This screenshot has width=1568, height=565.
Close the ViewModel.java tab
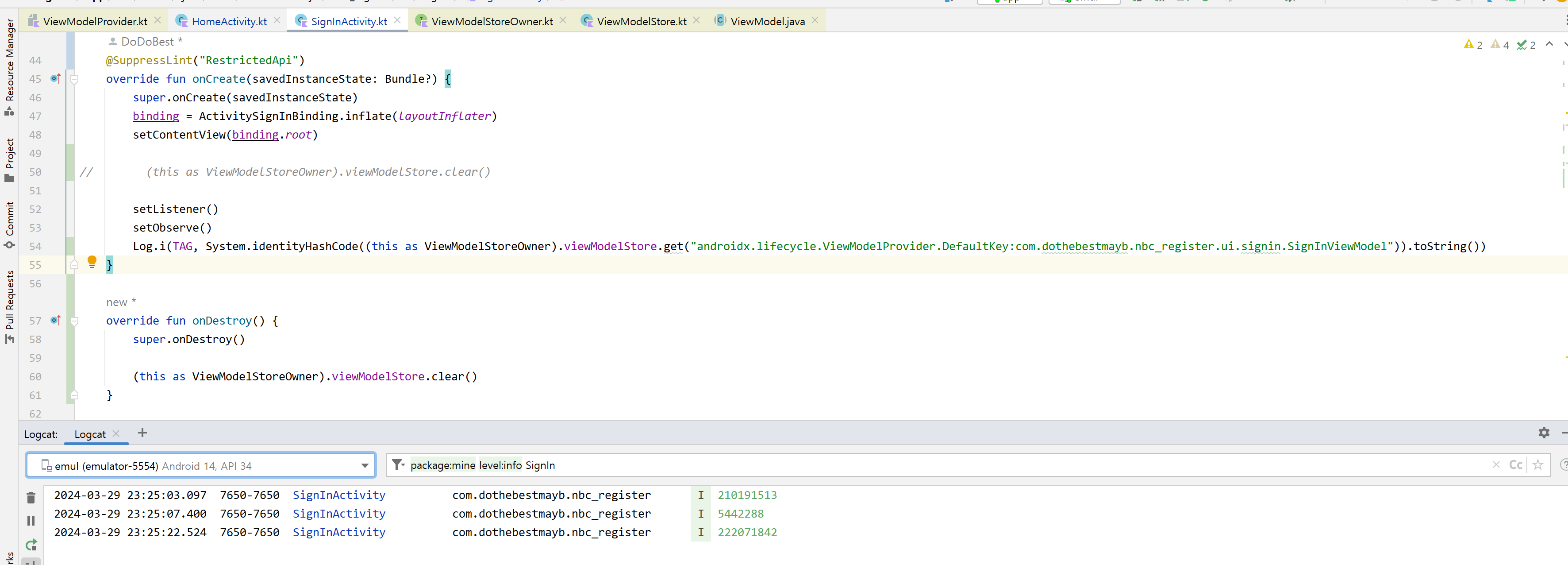815,21
